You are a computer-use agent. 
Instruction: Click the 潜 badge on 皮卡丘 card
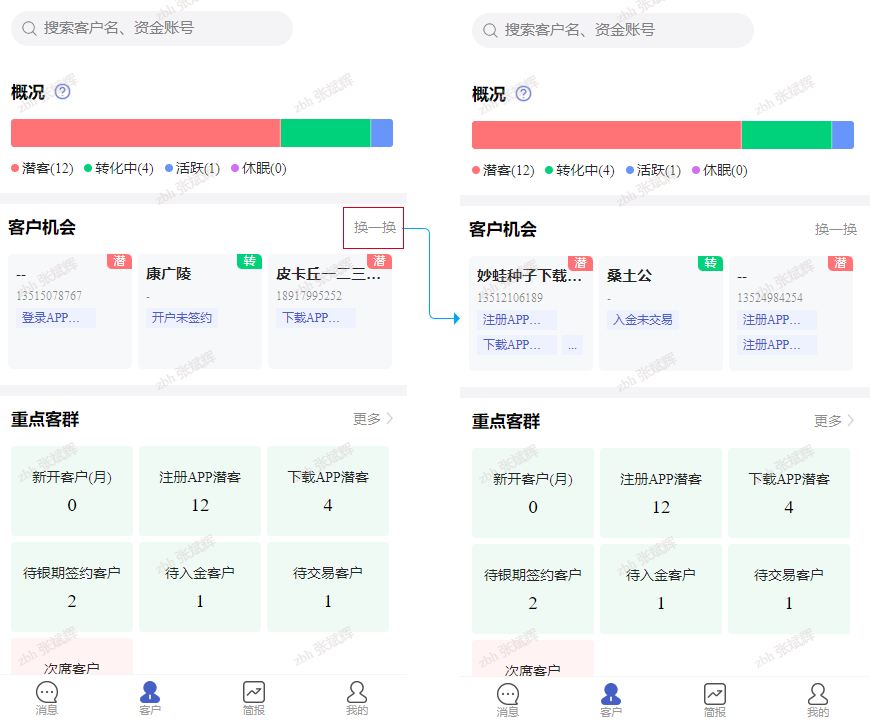tap(380, 261)
